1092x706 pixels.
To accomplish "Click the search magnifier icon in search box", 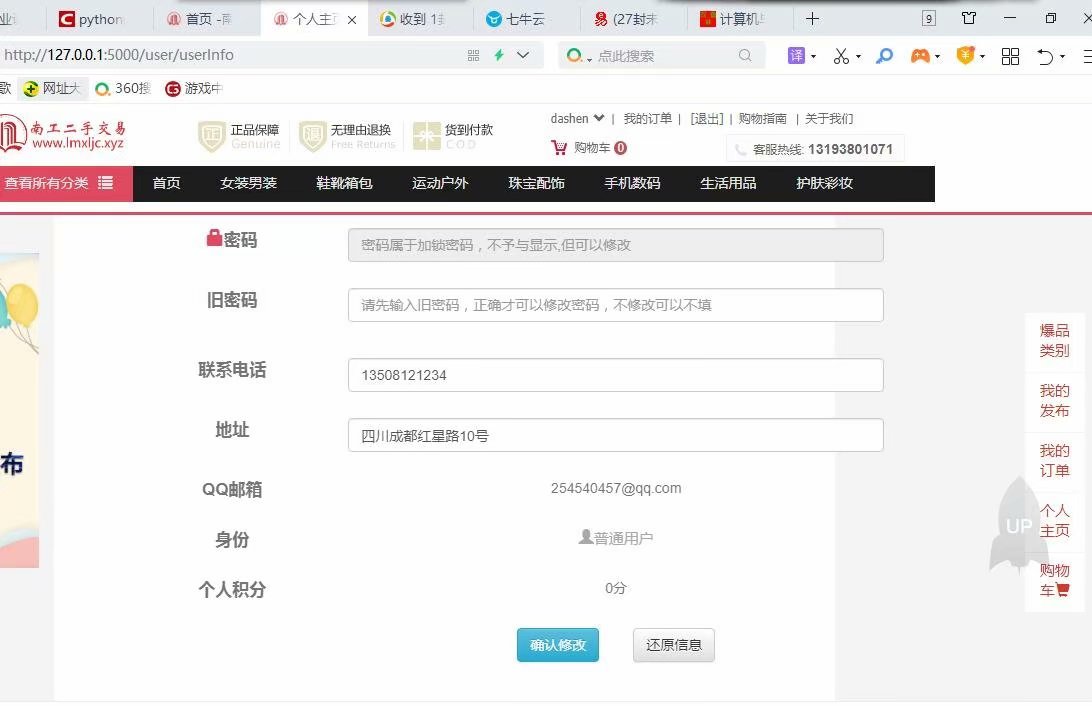I will (x=745, y=55).
